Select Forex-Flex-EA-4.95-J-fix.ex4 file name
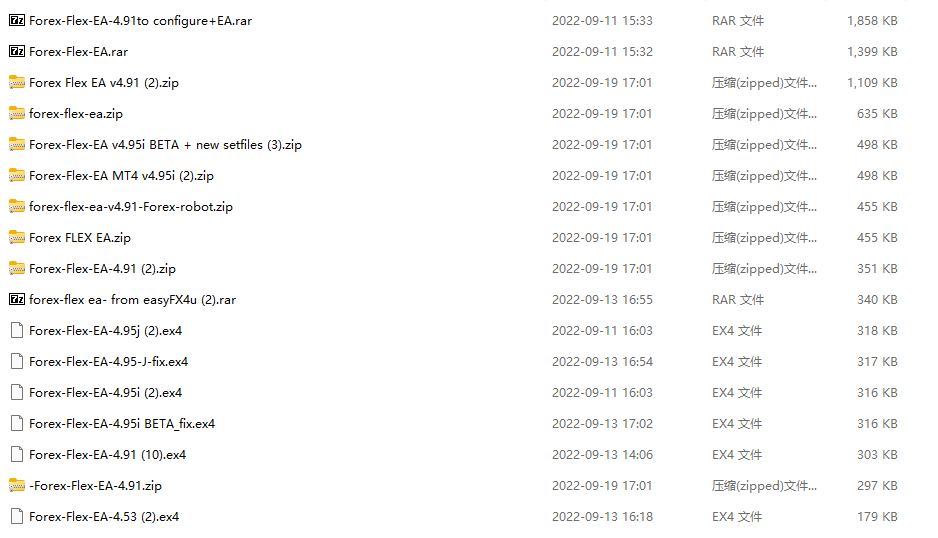Screen dimensions: 938x538 [x=108, y=361]
